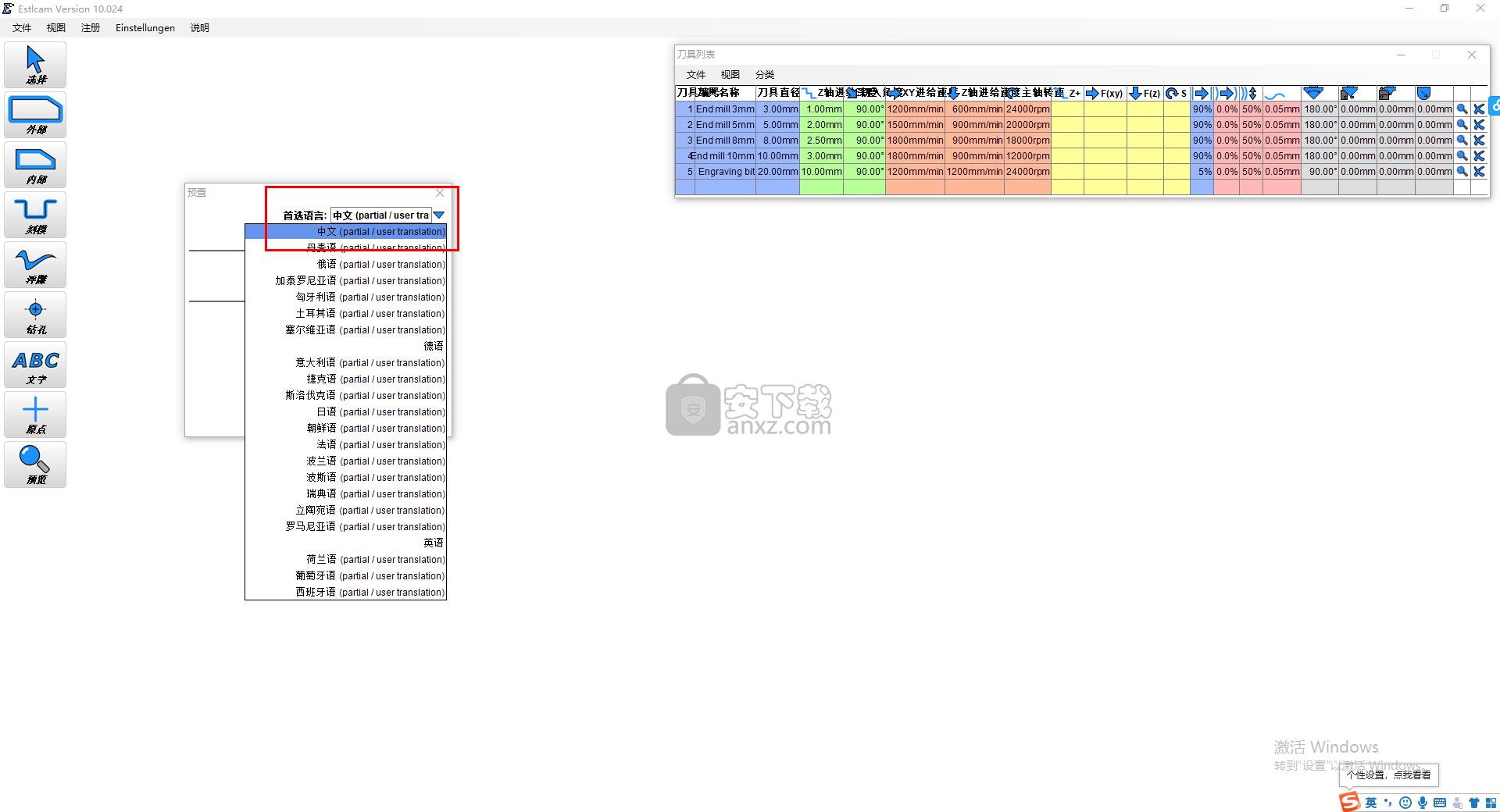This screenshot has height=812, width=1500.
Task: Click the 12000rpm spindle speed cell
Action: point(1027,156)
